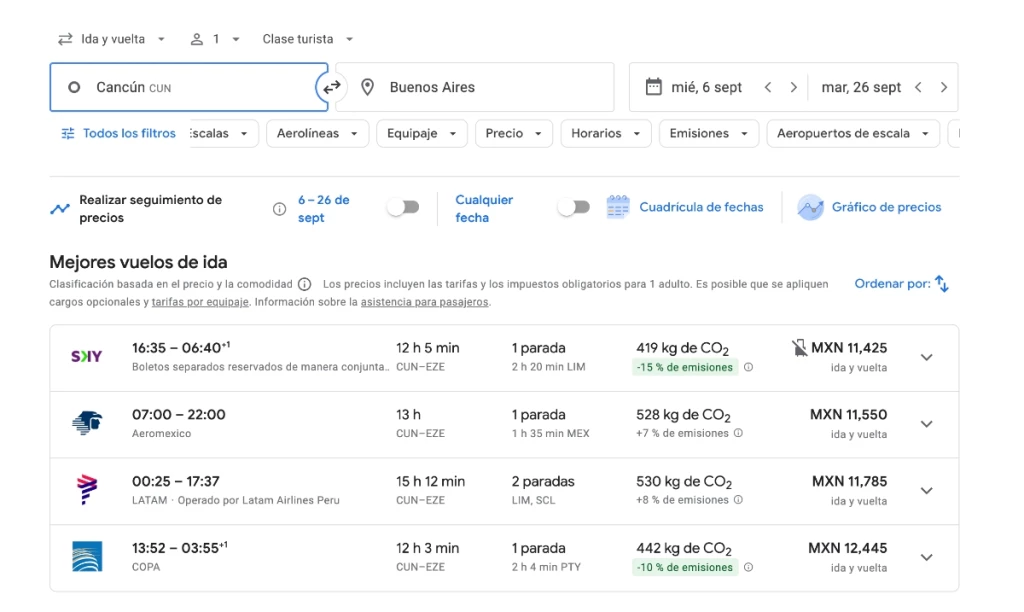Expand the COPA flight details
The width and height of the screenshot is (1024, 612).
click(x=926, y=557)
